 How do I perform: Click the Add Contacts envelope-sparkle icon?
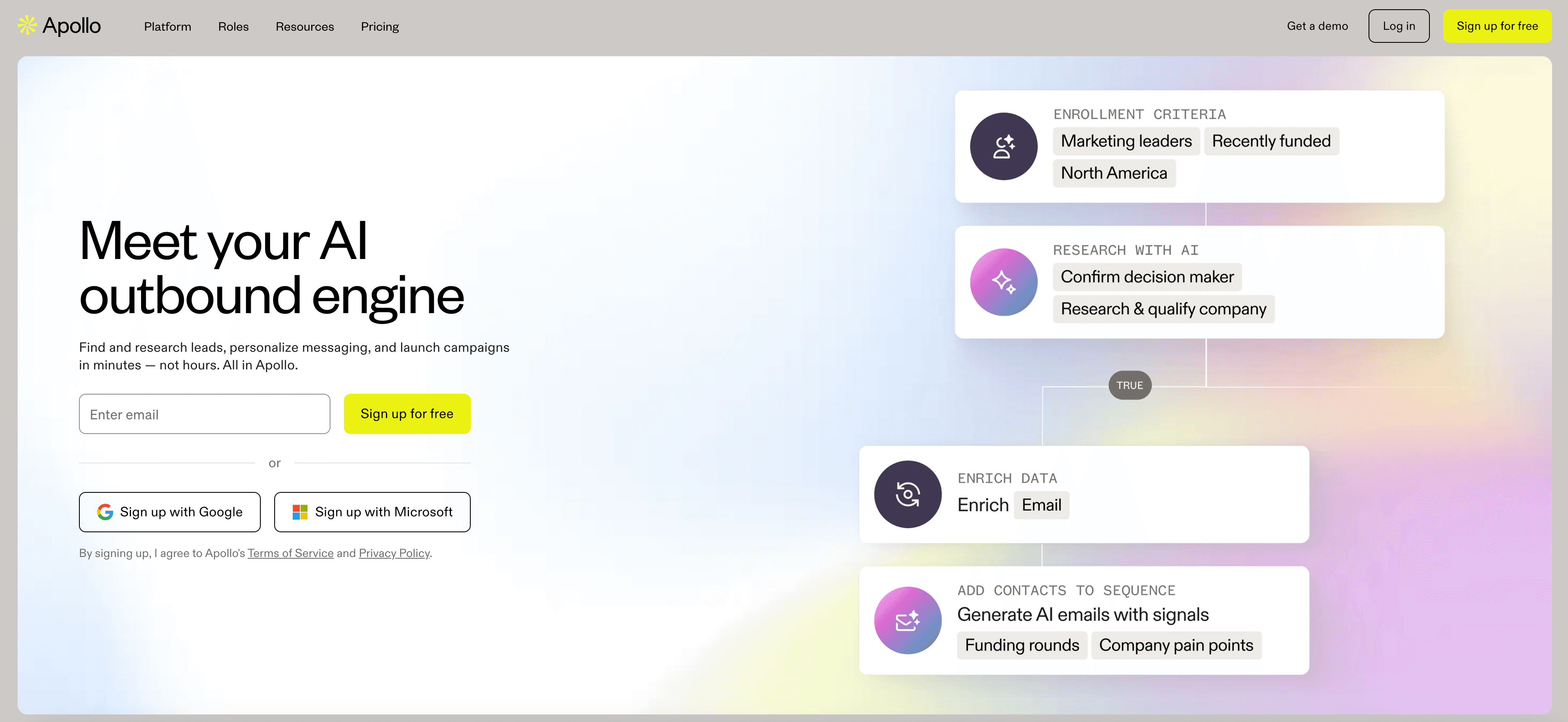click(907, 620)
